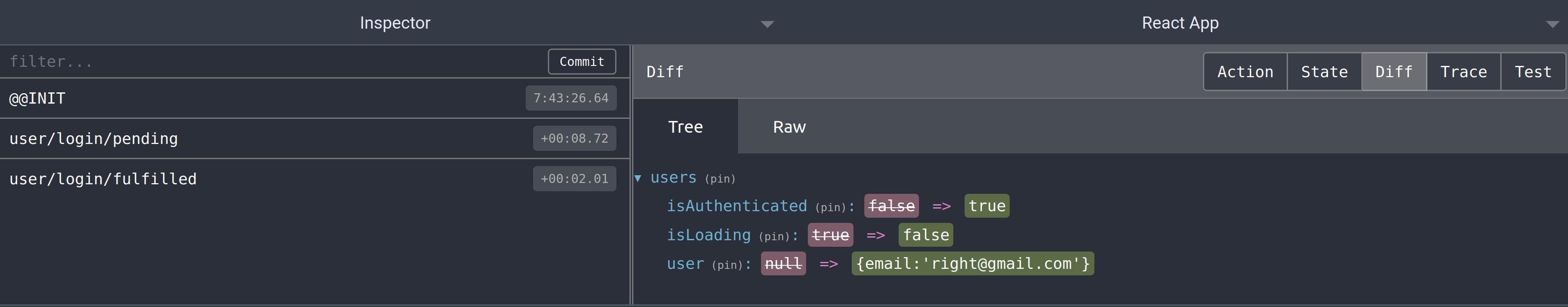Open the Test tab
The image size is (1568, 307).
(1532, 72)
